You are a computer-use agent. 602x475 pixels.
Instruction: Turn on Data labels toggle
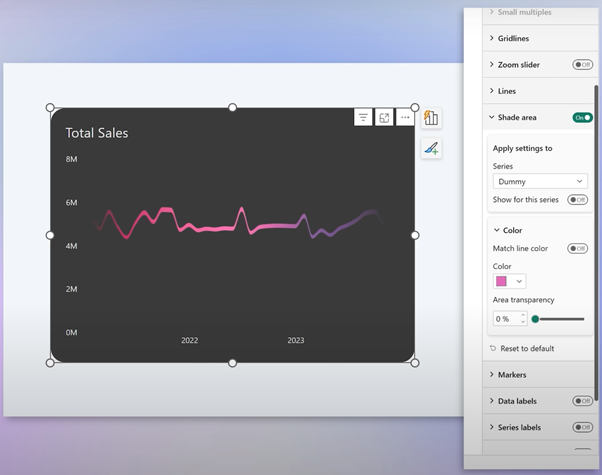pos(582,401)
